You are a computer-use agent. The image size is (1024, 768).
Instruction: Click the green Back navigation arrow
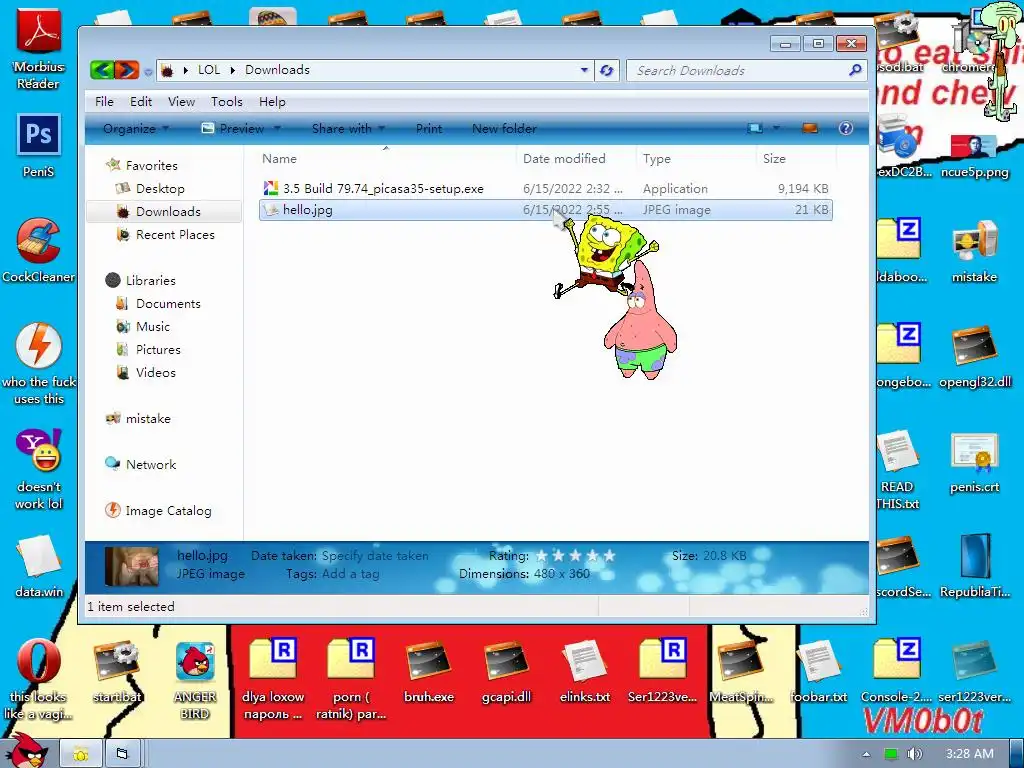click(x=102, y=70)
